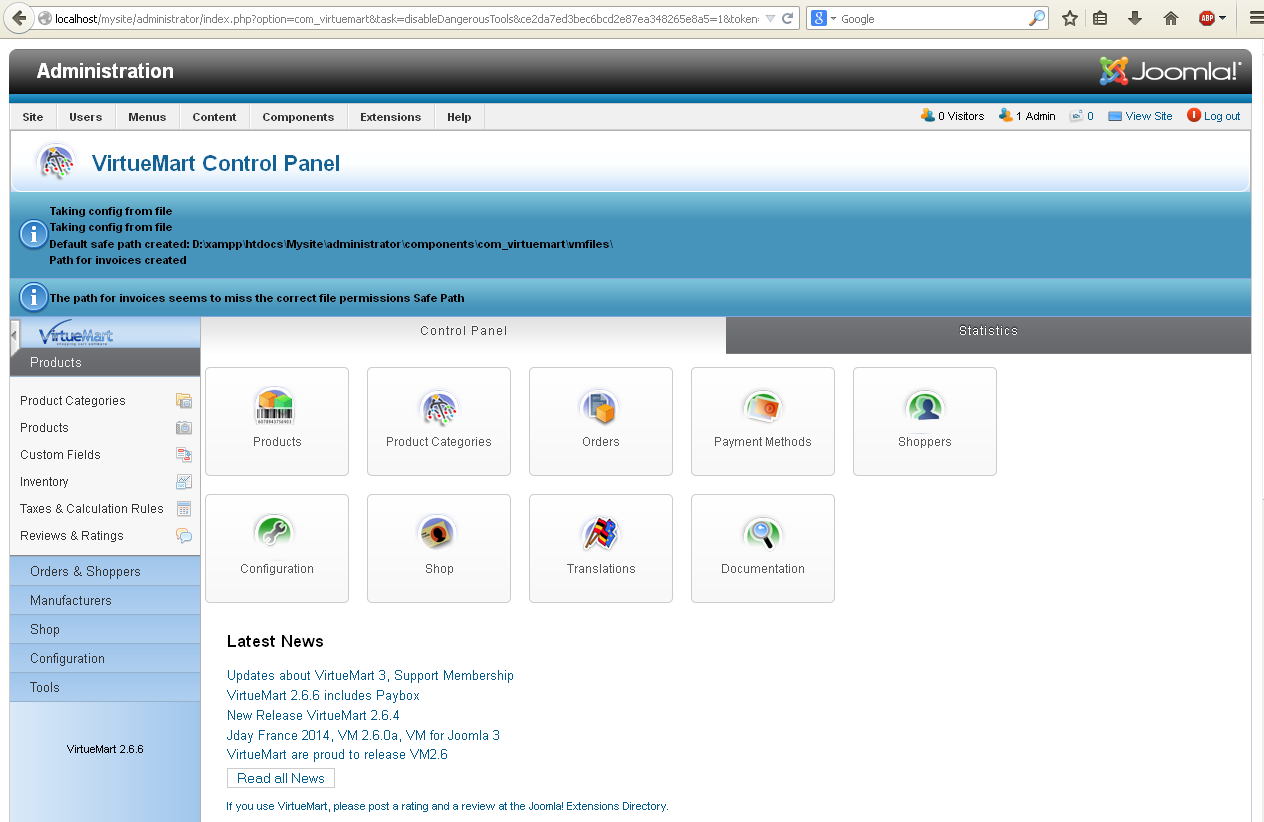Image resolution: width=1264 pixels, height=822 pixels.
Task: Open the browser hamburger menu
Action: (x=1256, y=18)
